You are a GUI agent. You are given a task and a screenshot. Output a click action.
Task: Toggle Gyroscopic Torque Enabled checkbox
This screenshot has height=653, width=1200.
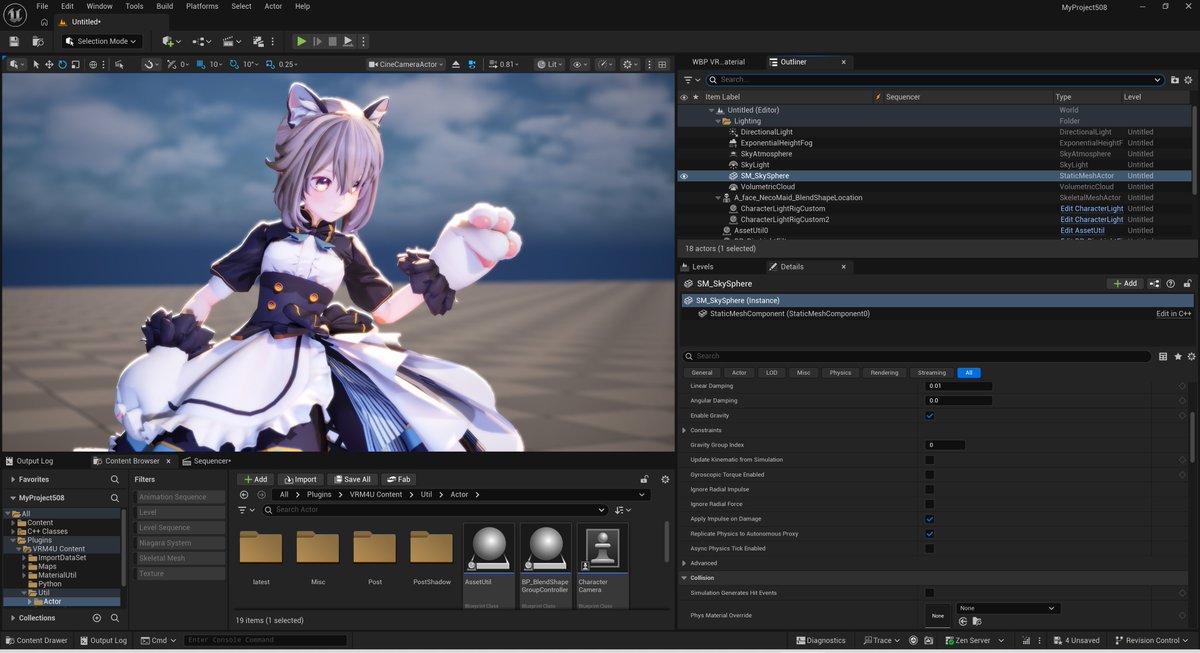point(930,475)
